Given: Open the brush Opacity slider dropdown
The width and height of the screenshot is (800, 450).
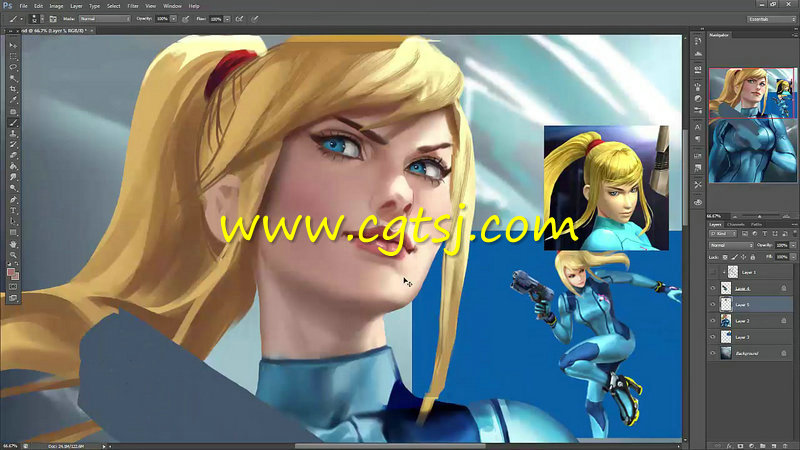Looking at the screenshot, I should click(173, 19).
